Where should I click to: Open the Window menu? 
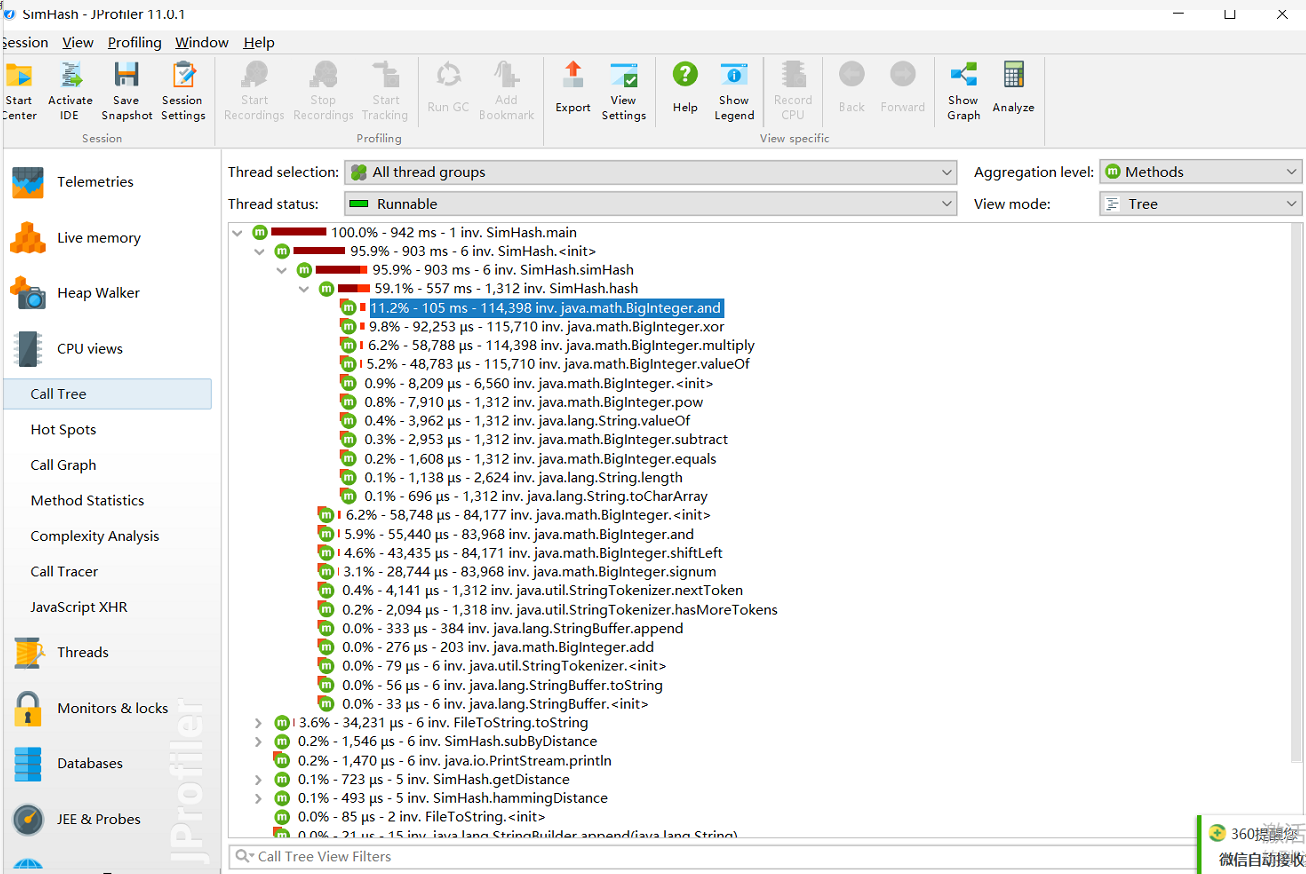point(202,42)
